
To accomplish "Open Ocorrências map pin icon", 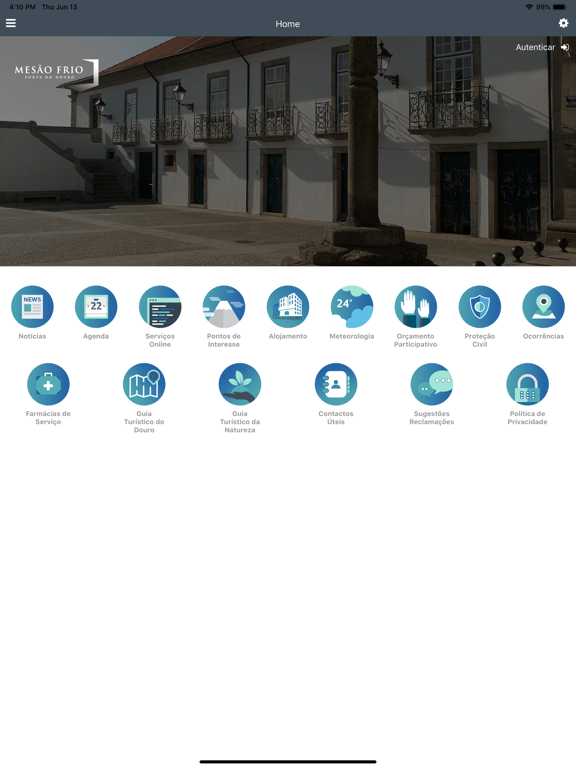I will pyautogui.click(x=544, y=307).
